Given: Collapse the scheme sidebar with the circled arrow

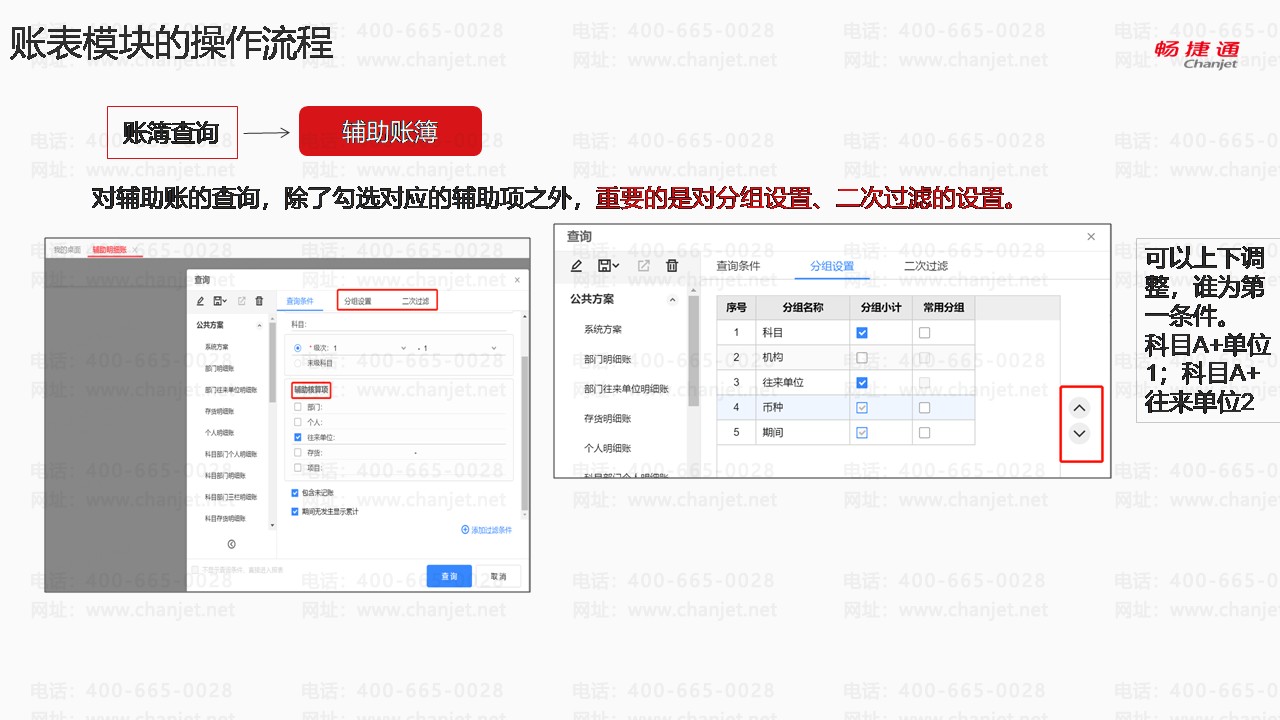Looking at the screenshot, I should click(x=231, y=544).
